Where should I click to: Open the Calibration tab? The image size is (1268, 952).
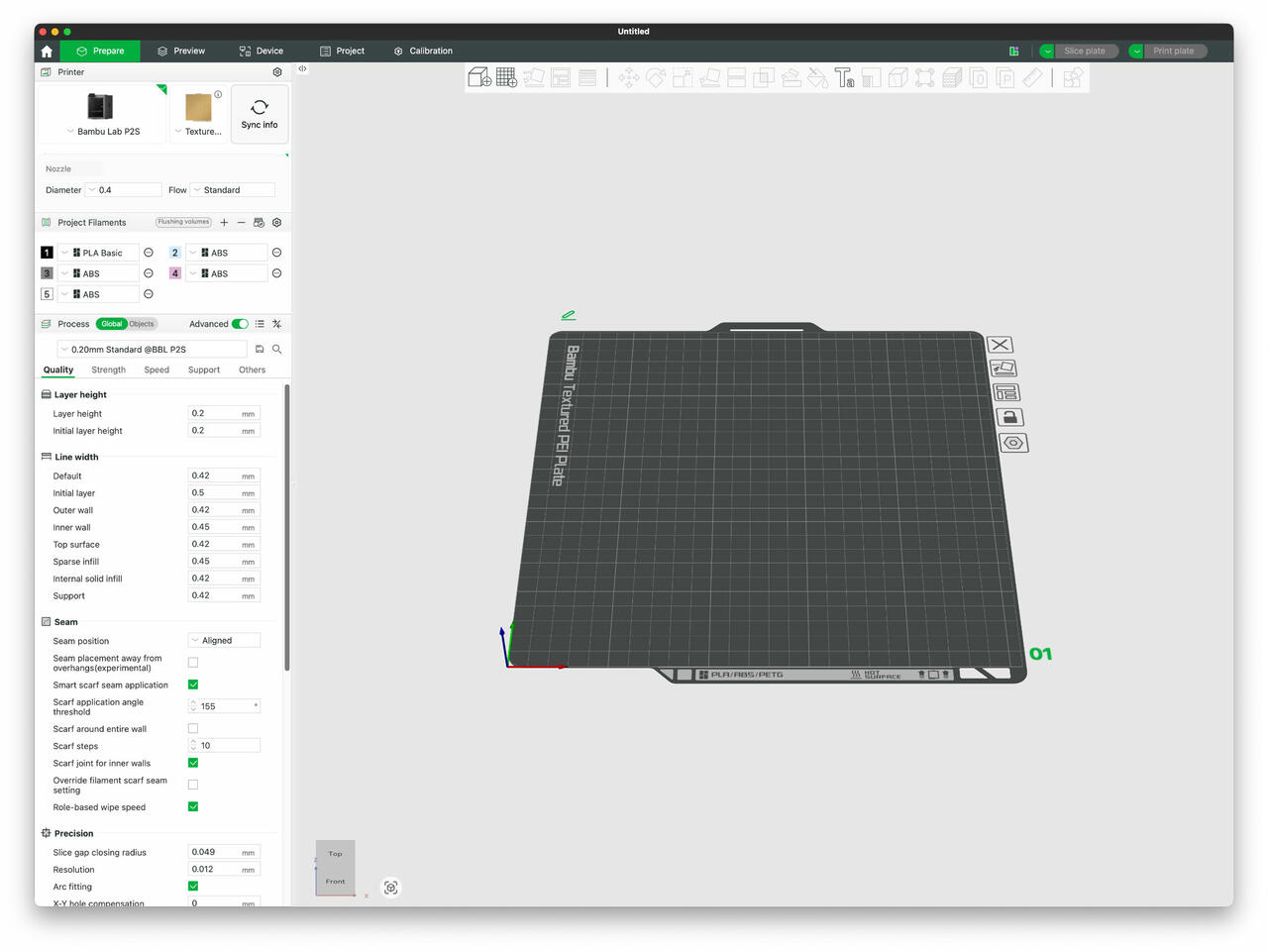point(423,51)
